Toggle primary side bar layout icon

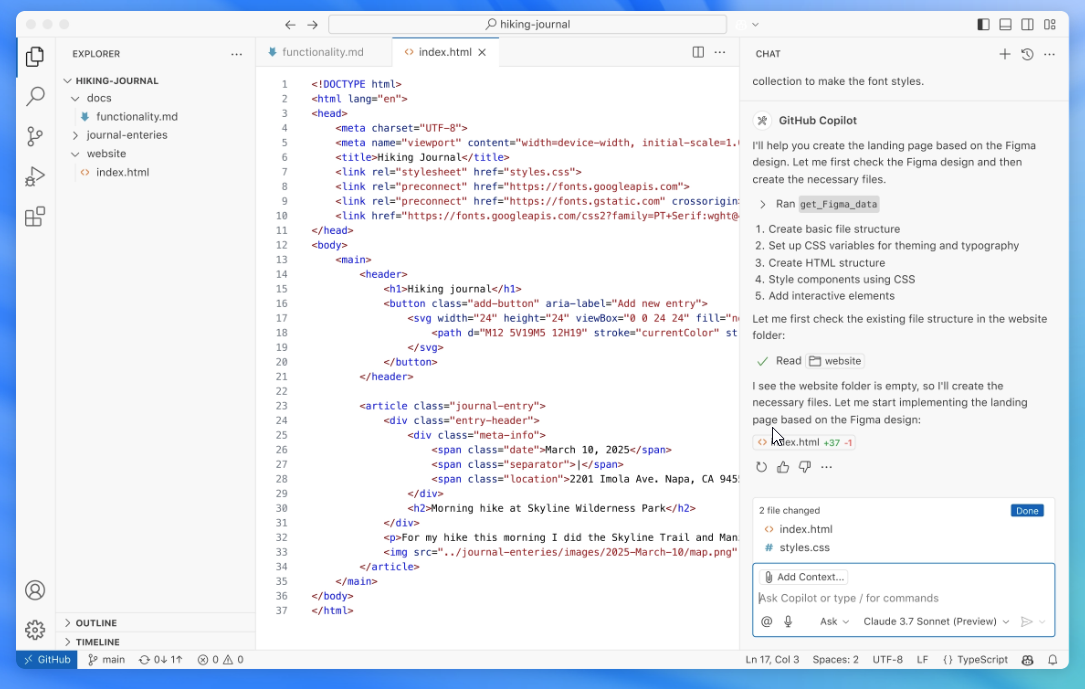983,24
